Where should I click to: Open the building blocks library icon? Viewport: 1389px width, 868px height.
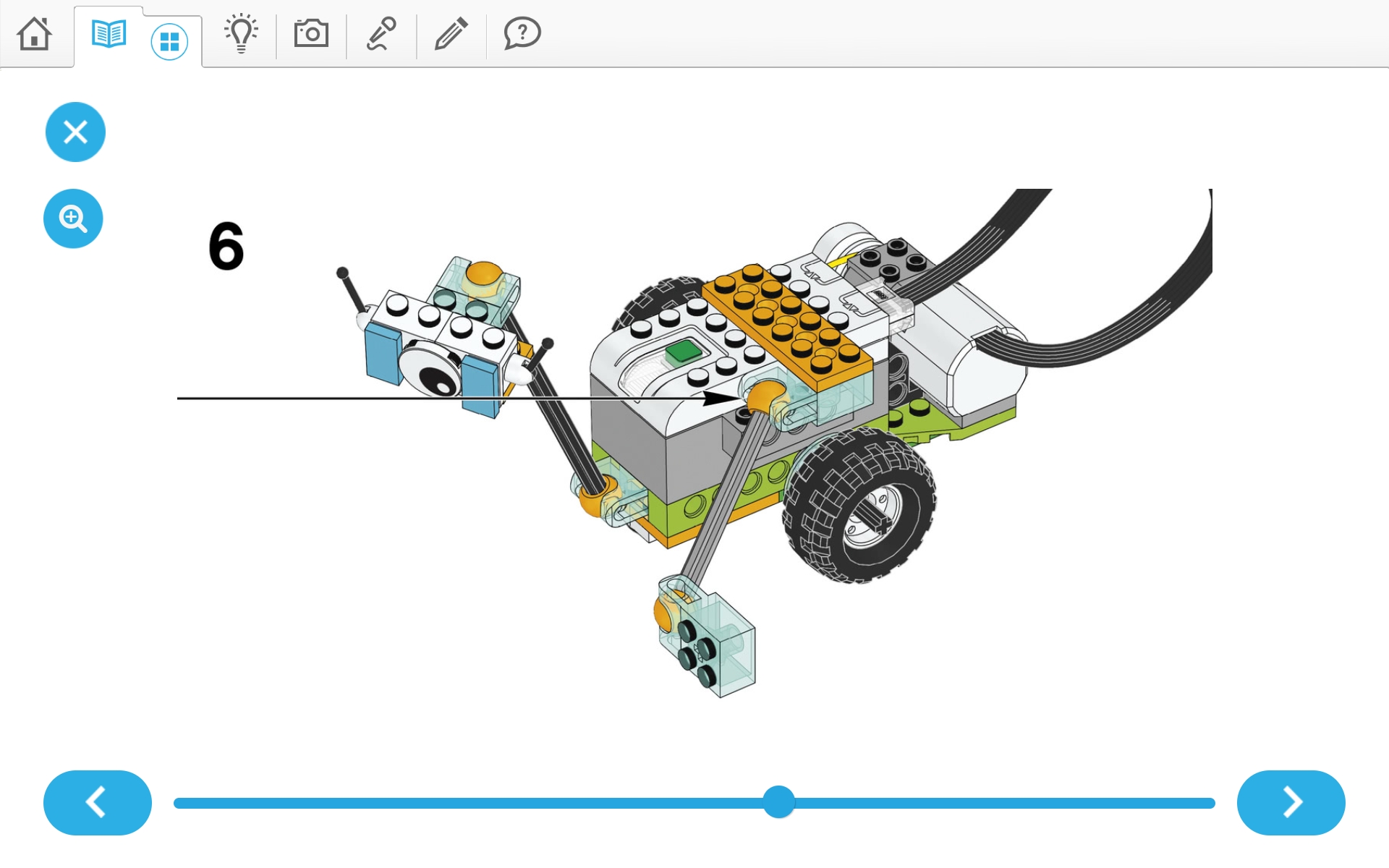[169, 42]
